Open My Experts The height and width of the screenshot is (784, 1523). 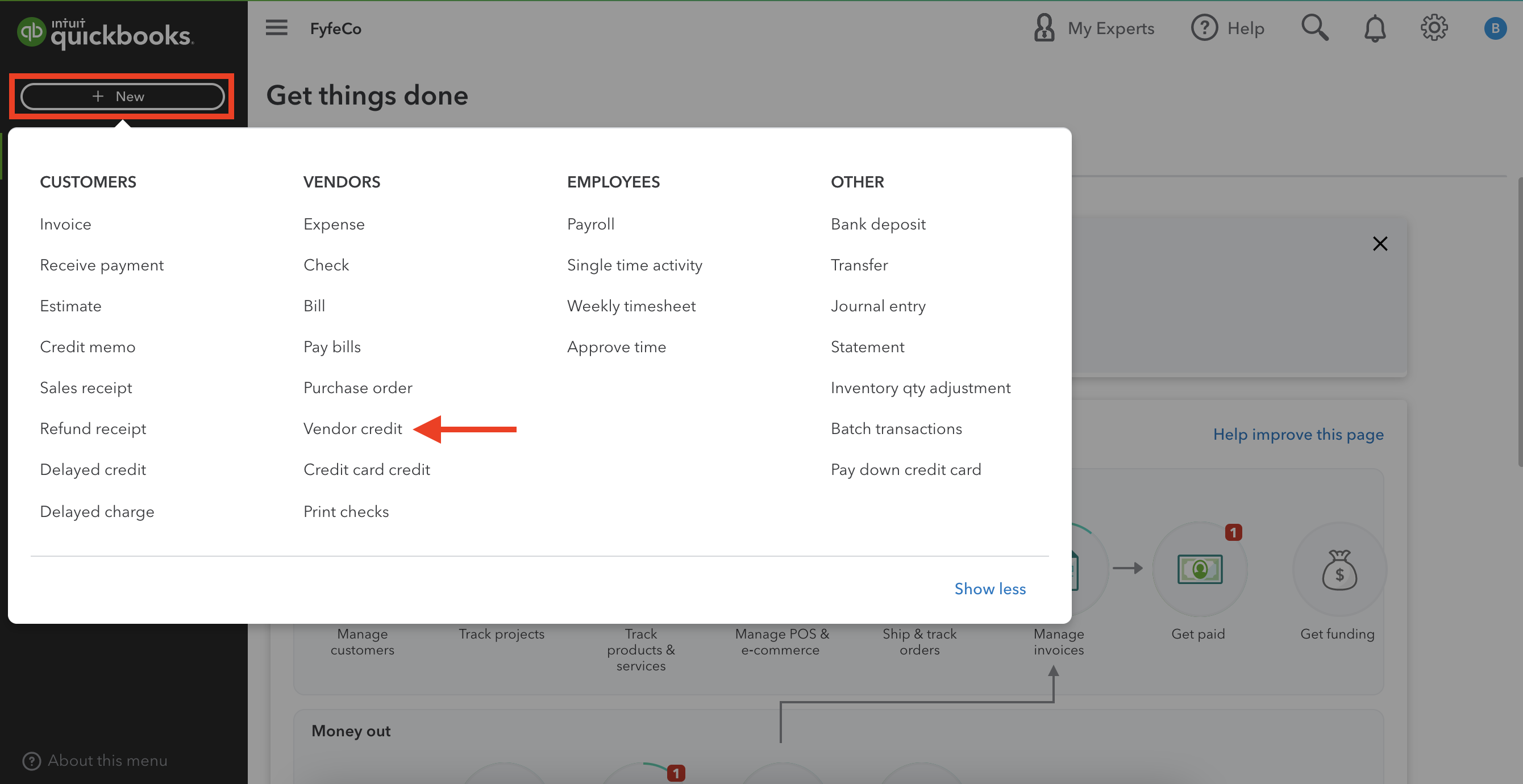[x=1093, y=28]
